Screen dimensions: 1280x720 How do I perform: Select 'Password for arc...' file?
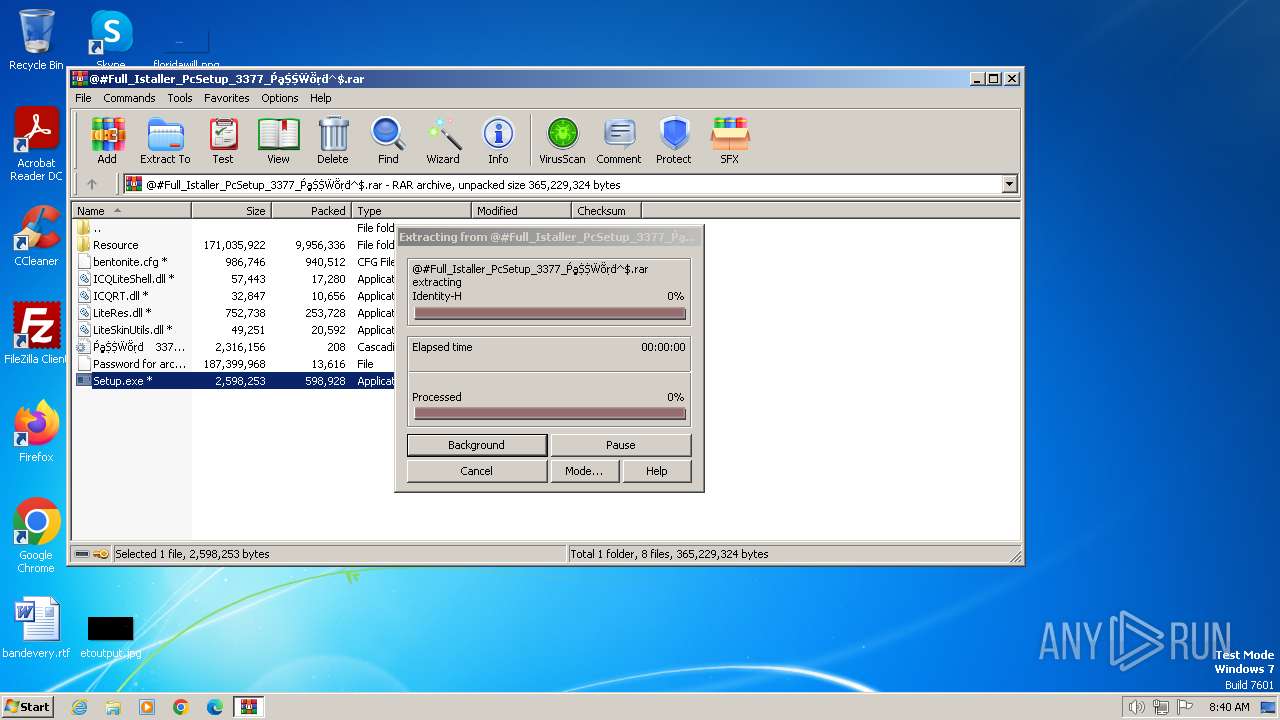(235, 364)
